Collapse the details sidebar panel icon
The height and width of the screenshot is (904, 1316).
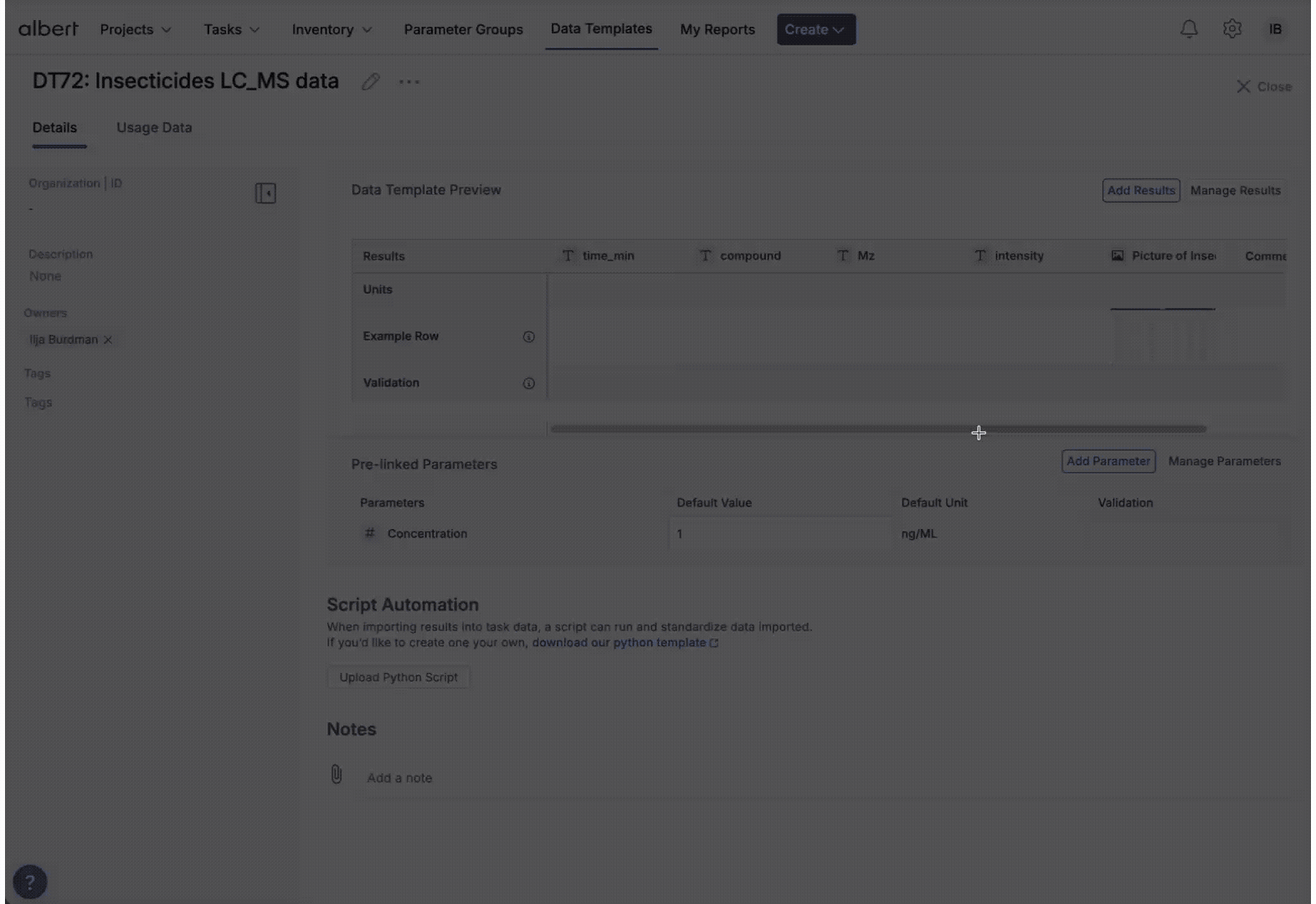265,193
